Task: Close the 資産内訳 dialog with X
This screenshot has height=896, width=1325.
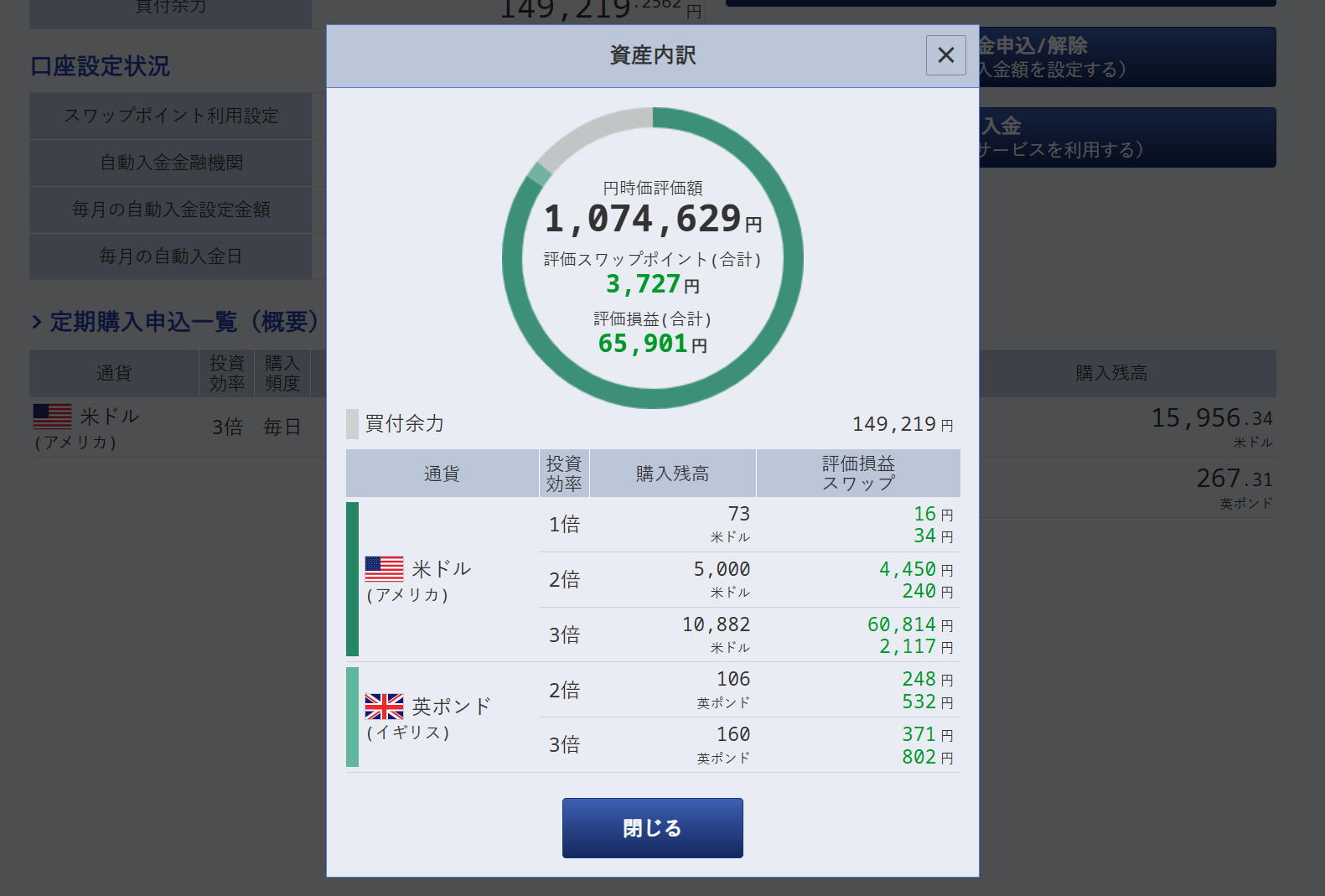Action: coord(945,55)
